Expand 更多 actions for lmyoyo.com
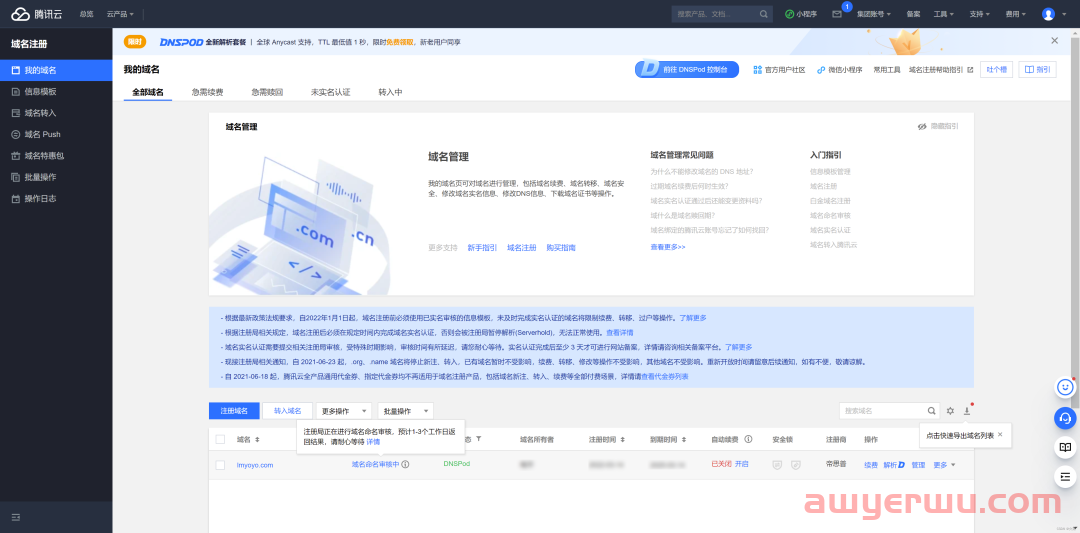Viewport: 1080px width, 533px height. coord(944,465)
